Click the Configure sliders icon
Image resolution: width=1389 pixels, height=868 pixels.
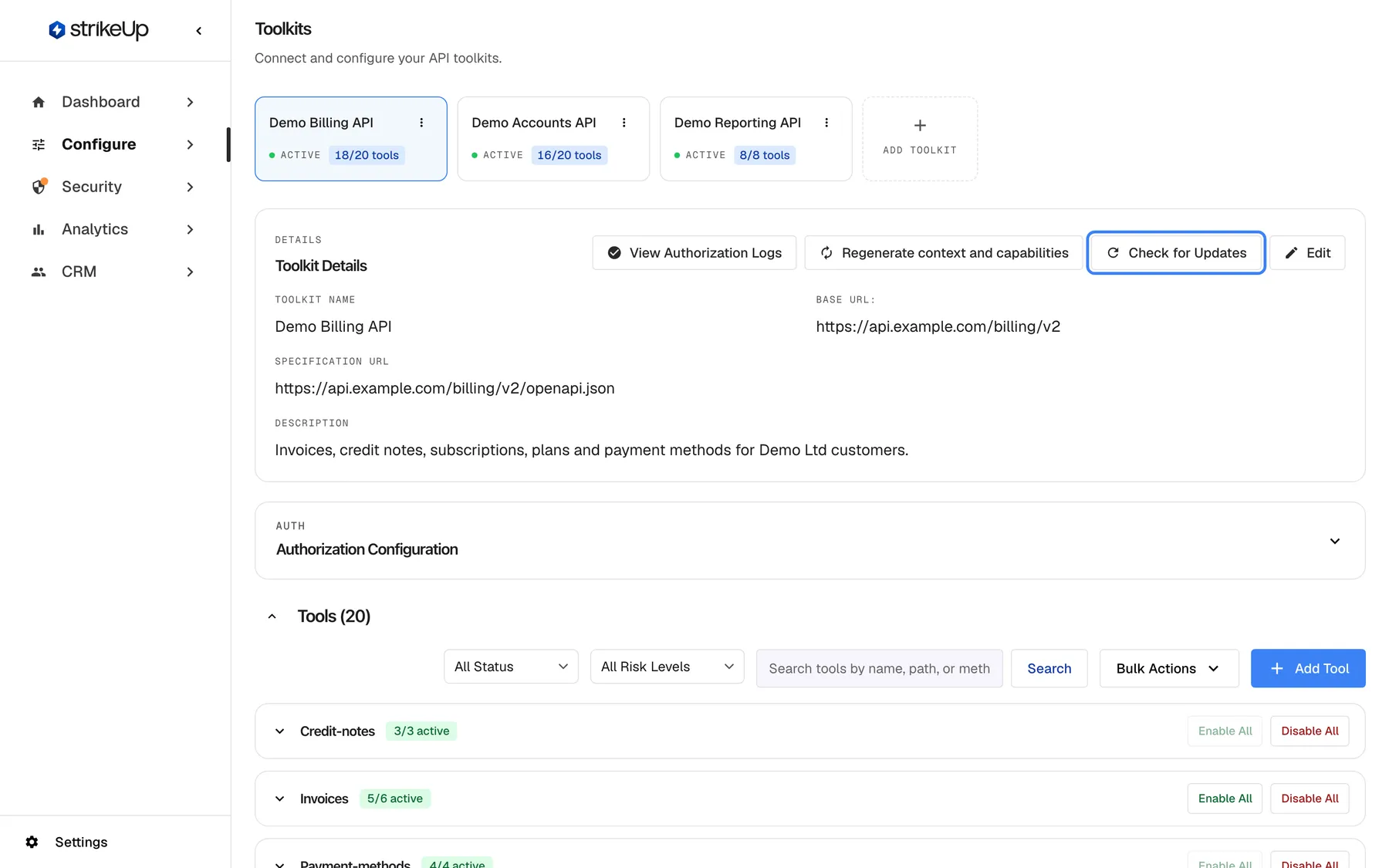pos(39,144)
